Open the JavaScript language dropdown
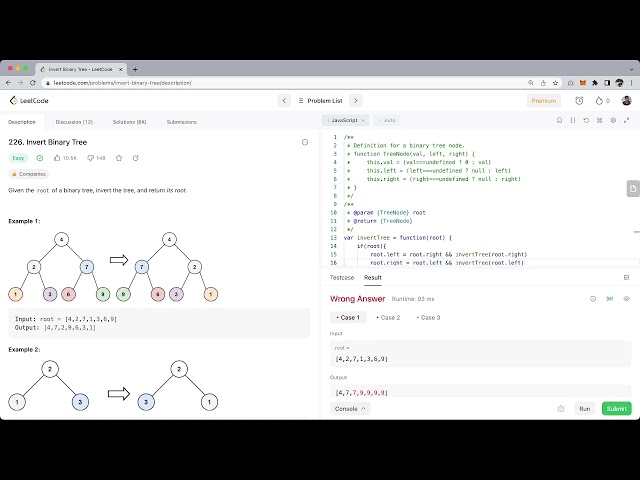This screenshot has width=640, height=480. [346, 120]
